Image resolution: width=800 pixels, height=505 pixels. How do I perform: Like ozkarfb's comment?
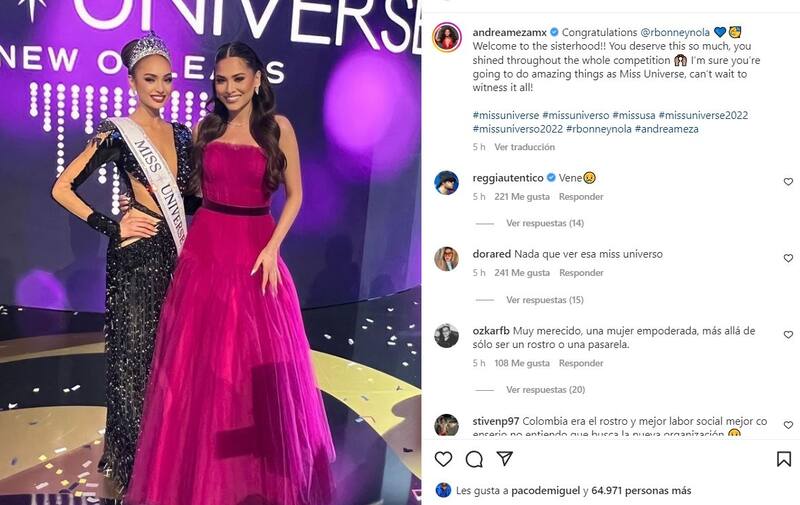coord(788,335)
